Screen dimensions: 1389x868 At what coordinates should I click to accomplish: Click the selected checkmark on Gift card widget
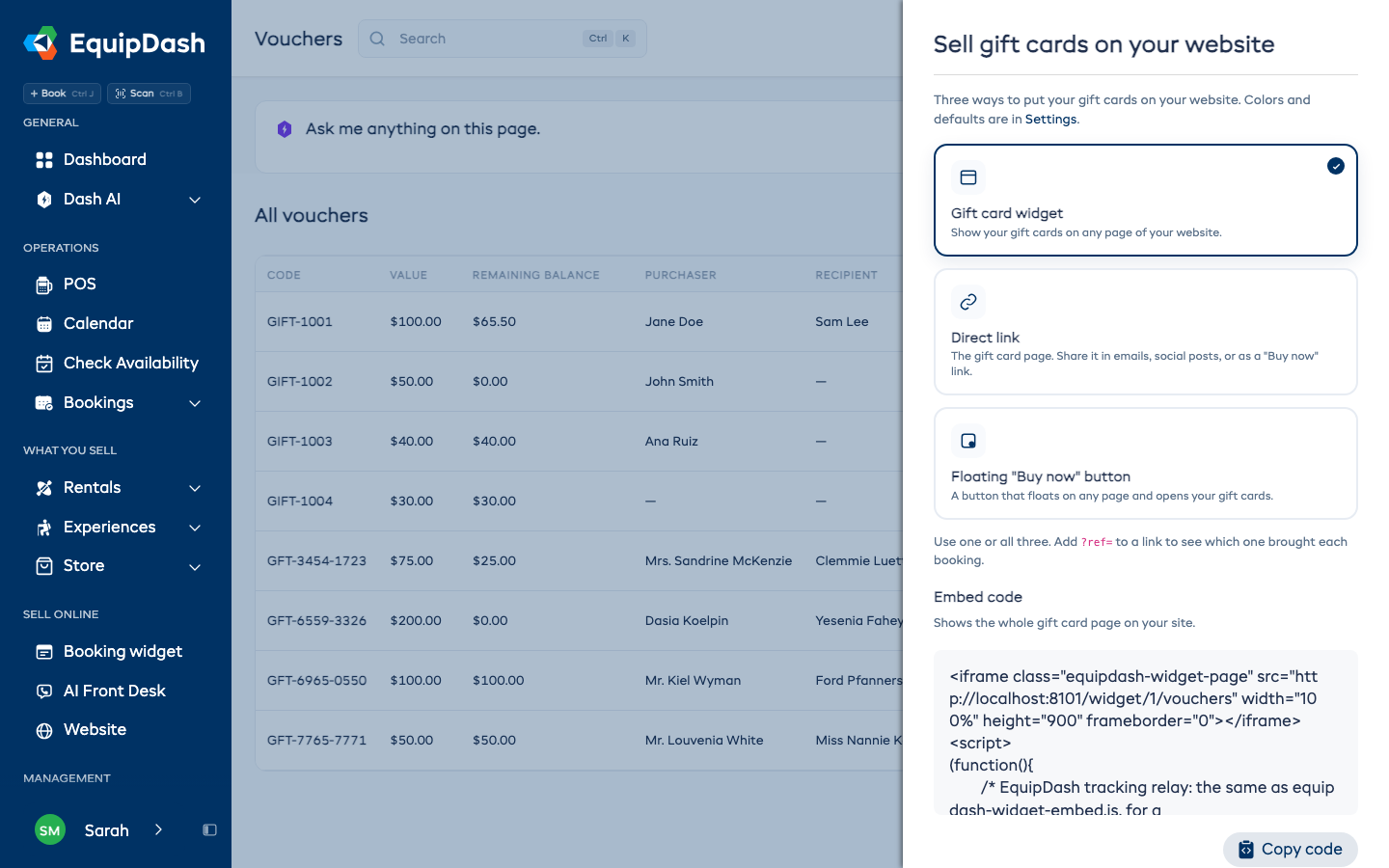(1336, 166)
